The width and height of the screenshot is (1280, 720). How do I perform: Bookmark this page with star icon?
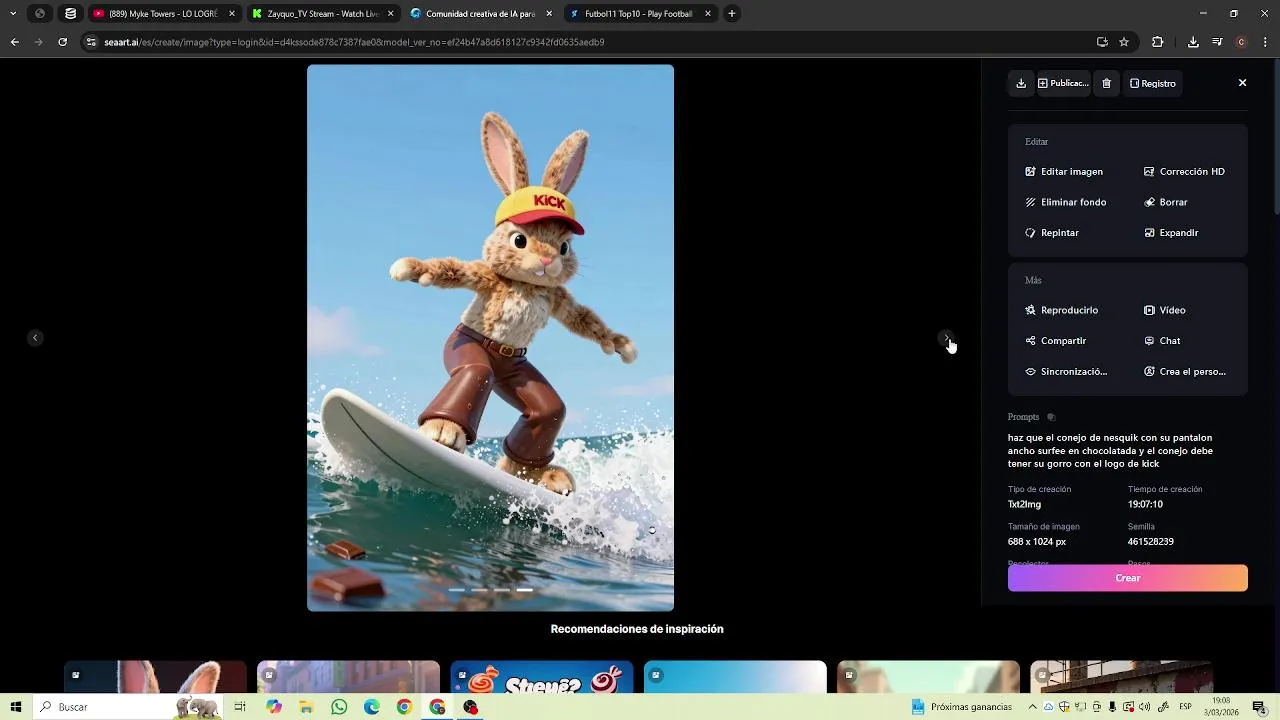point(1124,42)
